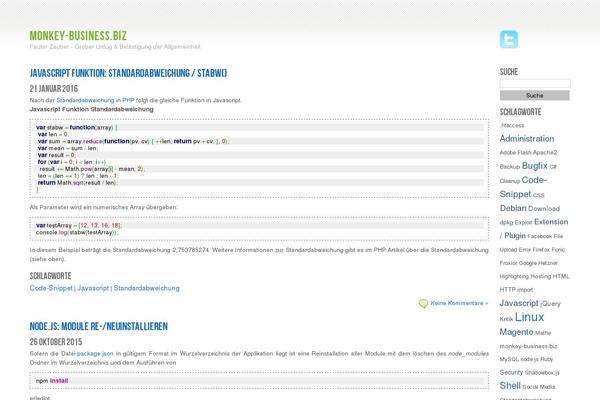The image size is (600, 400).
Task: Open the Security tag in the tag cloud
Action: pos(511,372)
